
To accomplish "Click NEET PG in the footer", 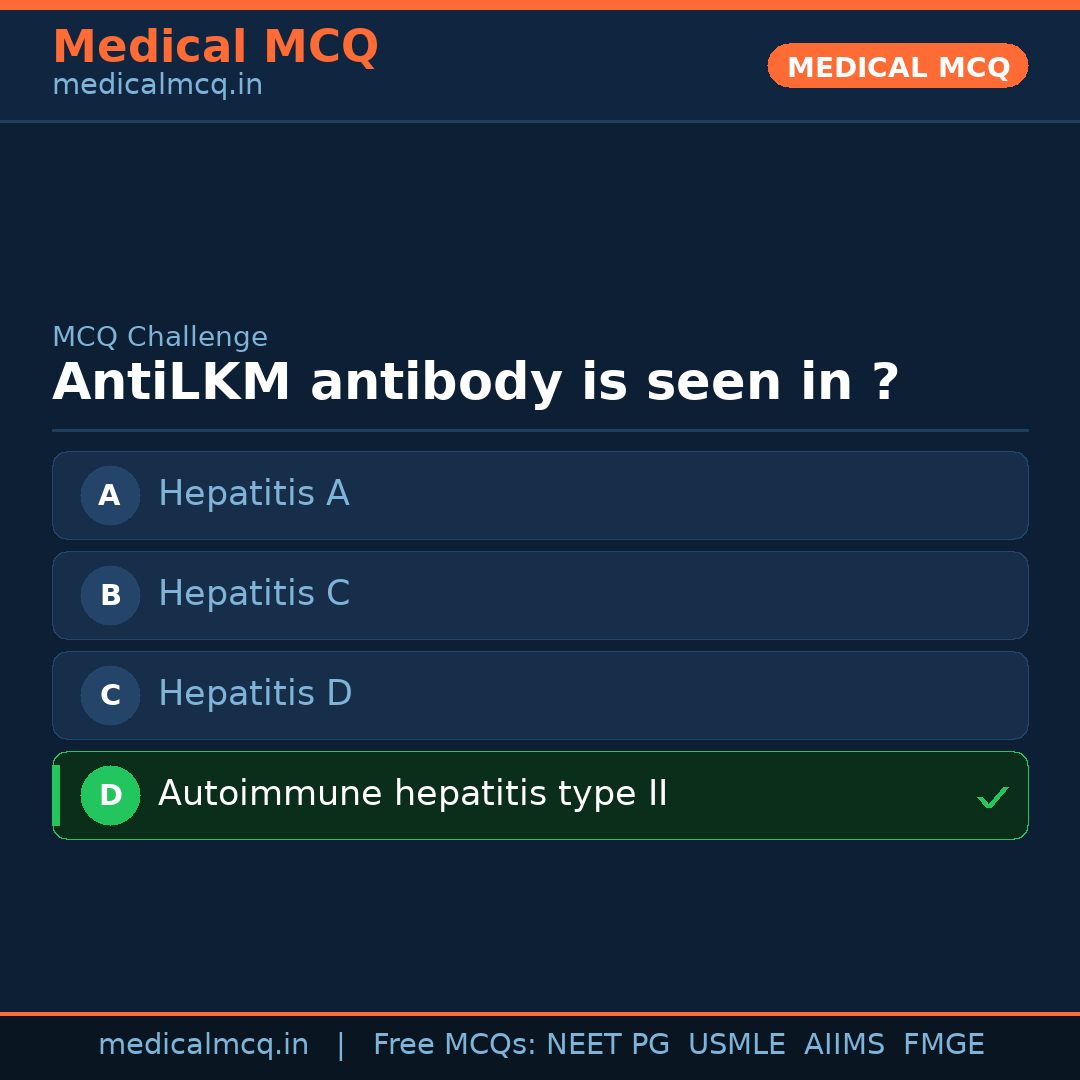I will (608, 1045).
